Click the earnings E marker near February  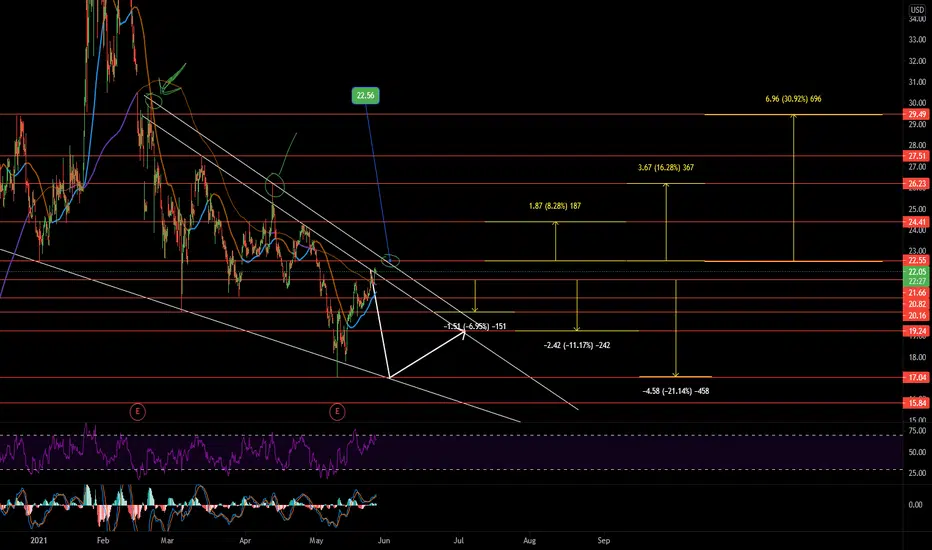137,411
